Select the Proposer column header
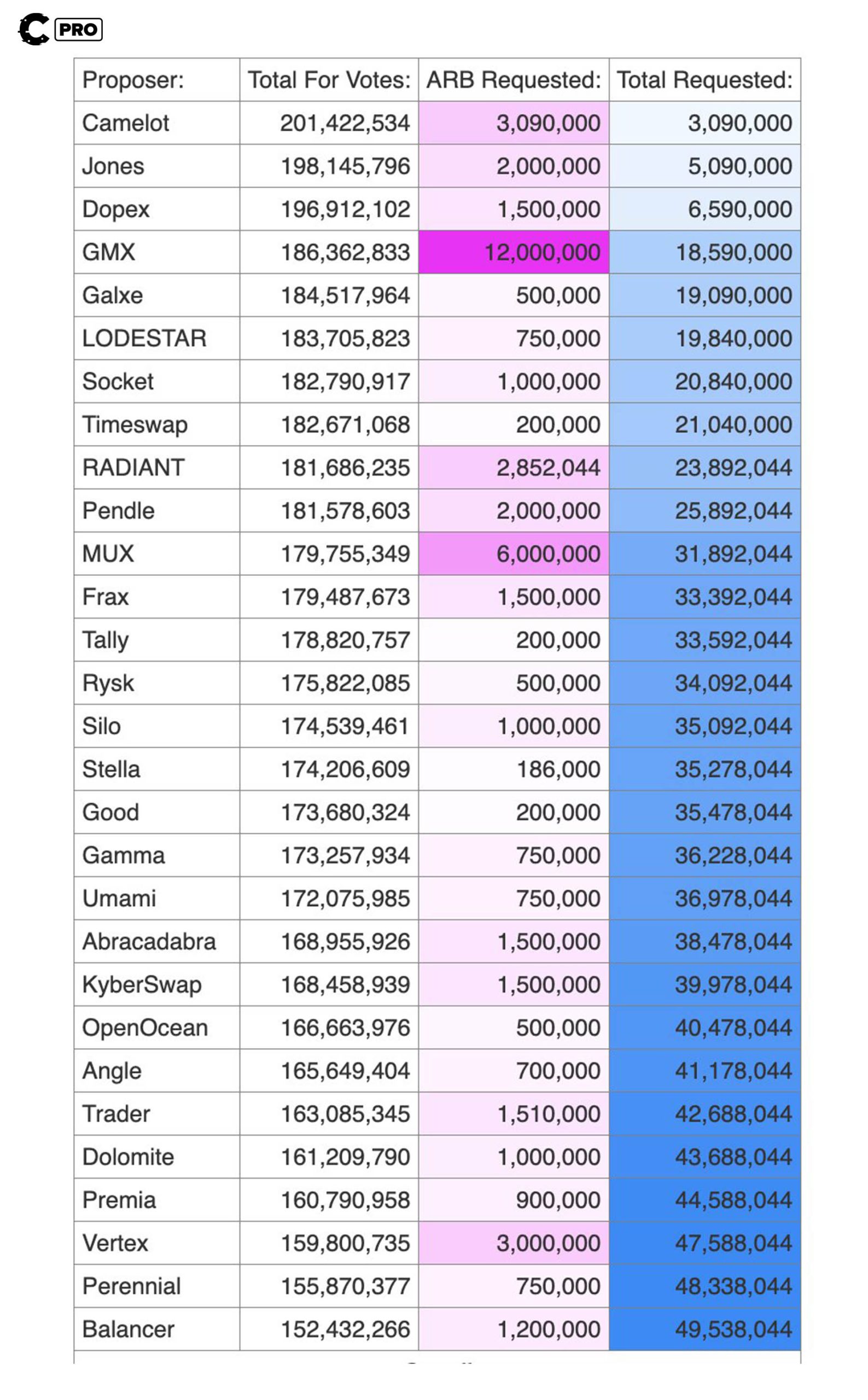The height and width of the screenshot is (1400, 868). (x=133, y=80)
